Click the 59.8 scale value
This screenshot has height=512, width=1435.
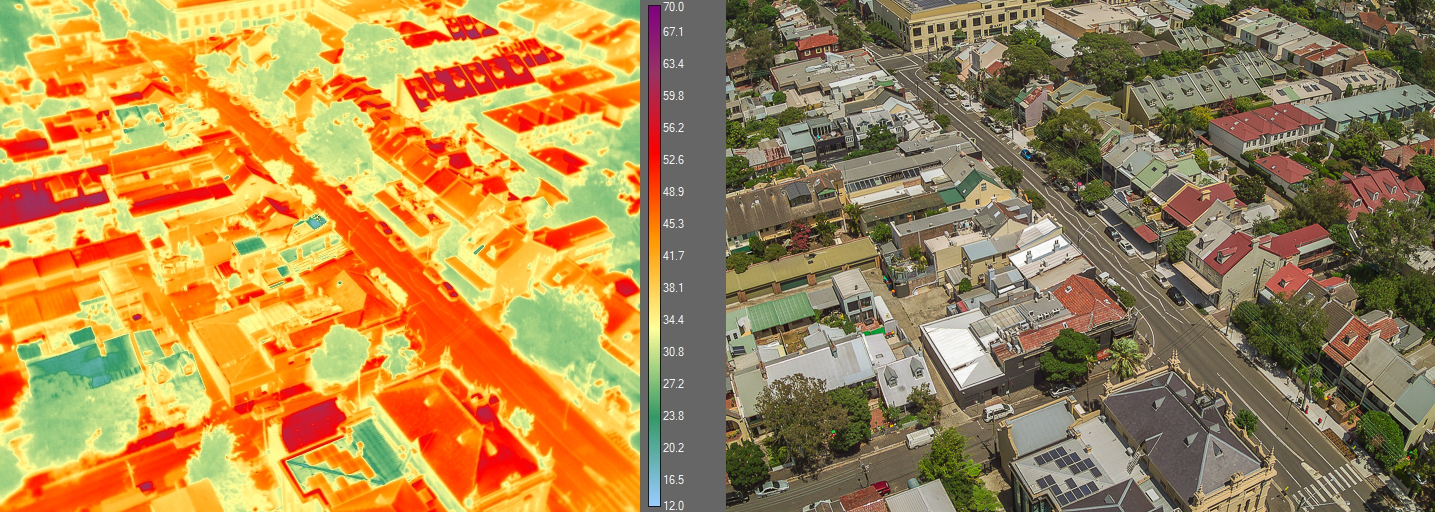(673, 96)
